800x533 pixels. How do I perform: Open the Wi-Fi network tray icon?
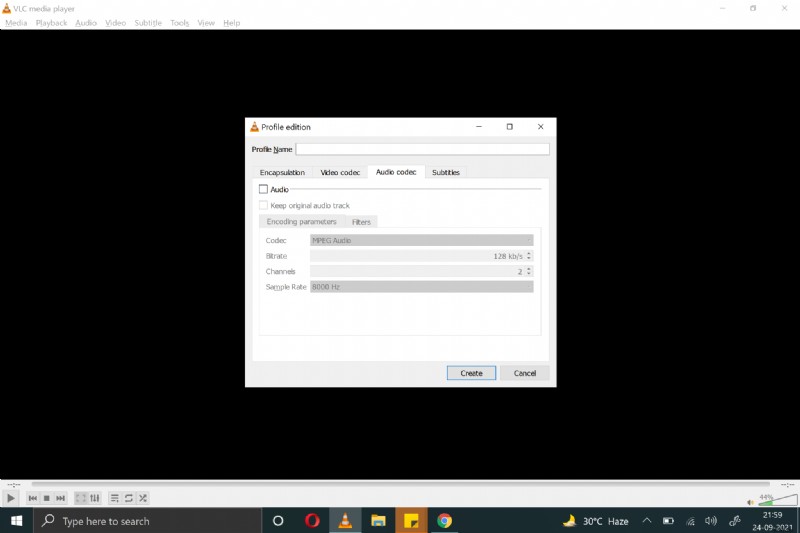click(x=690, y=521)
